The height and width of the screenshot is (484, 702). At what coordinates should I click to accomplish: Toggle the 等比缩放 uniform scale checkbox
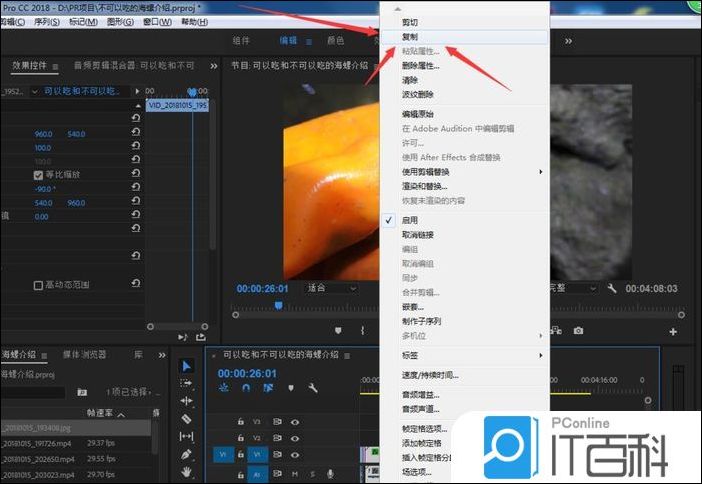(x=38, y=175)
